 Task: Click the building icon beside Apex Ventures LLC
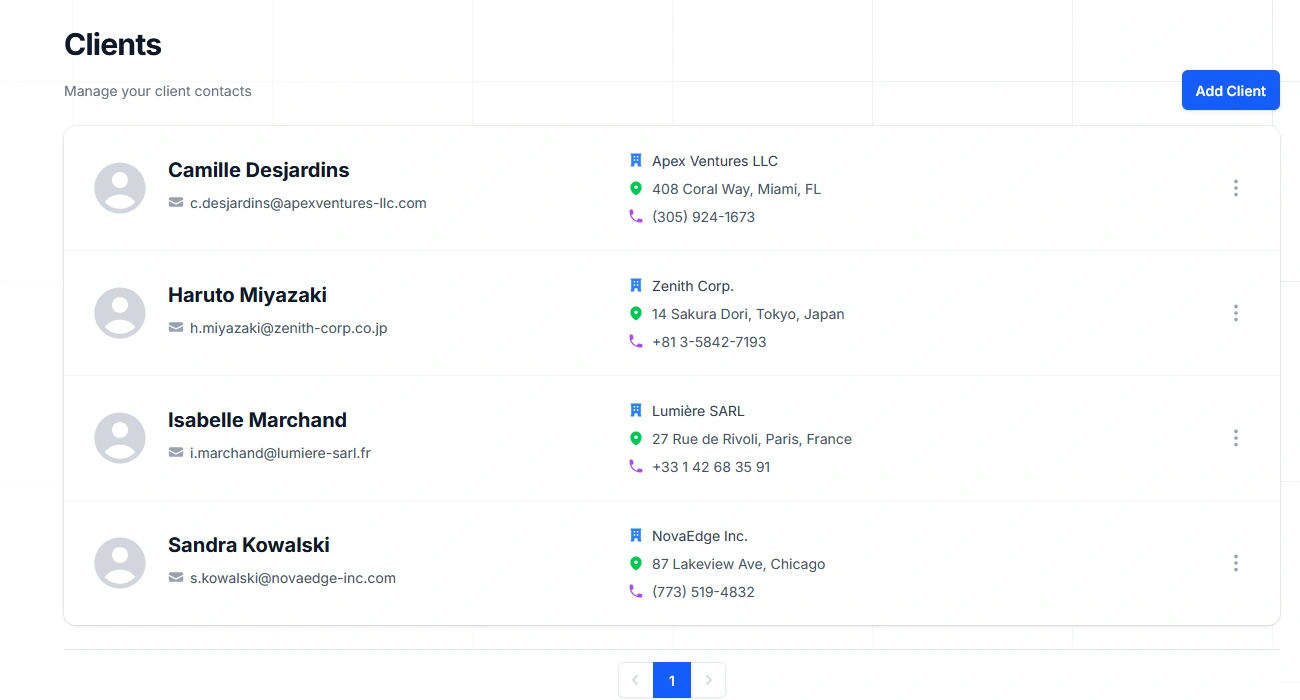636,160
